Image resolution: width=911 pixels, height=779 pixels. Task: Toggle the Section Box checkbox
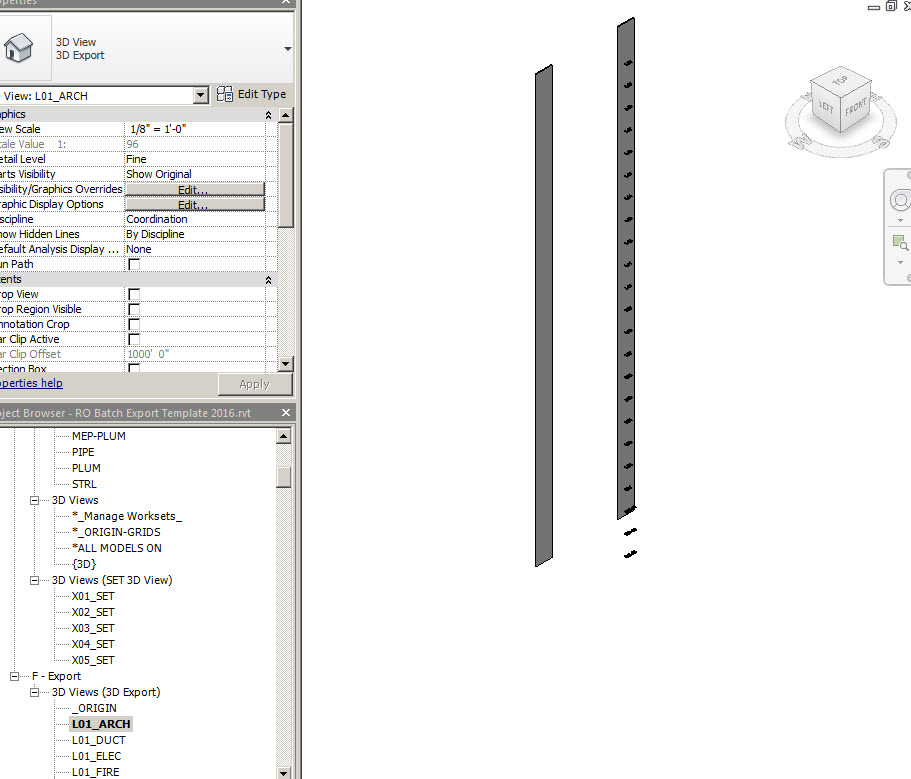[x=134, y=368]
